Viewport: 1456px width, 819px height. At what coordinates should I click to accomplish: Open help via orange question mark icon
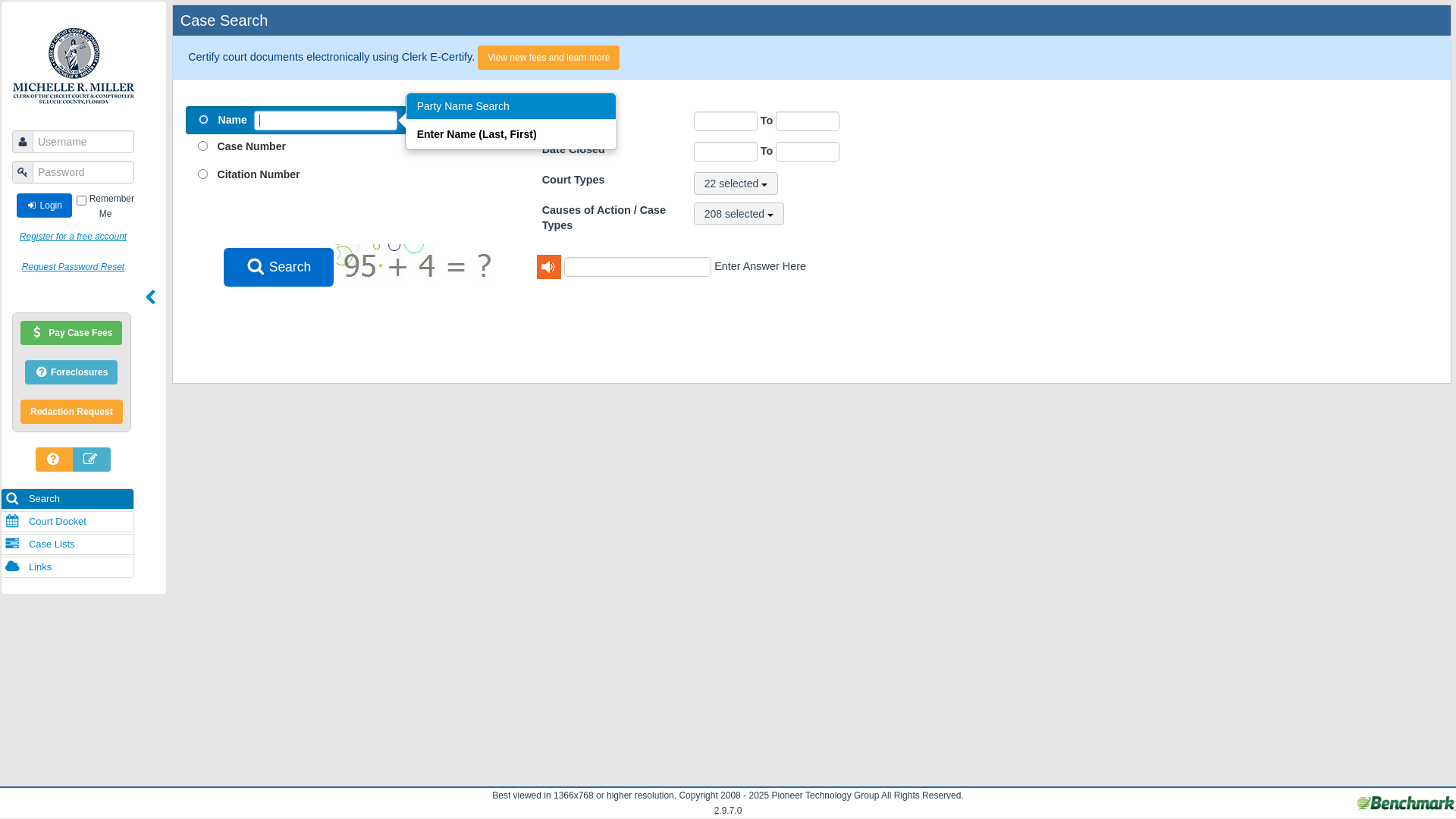[x=54, y=460]
